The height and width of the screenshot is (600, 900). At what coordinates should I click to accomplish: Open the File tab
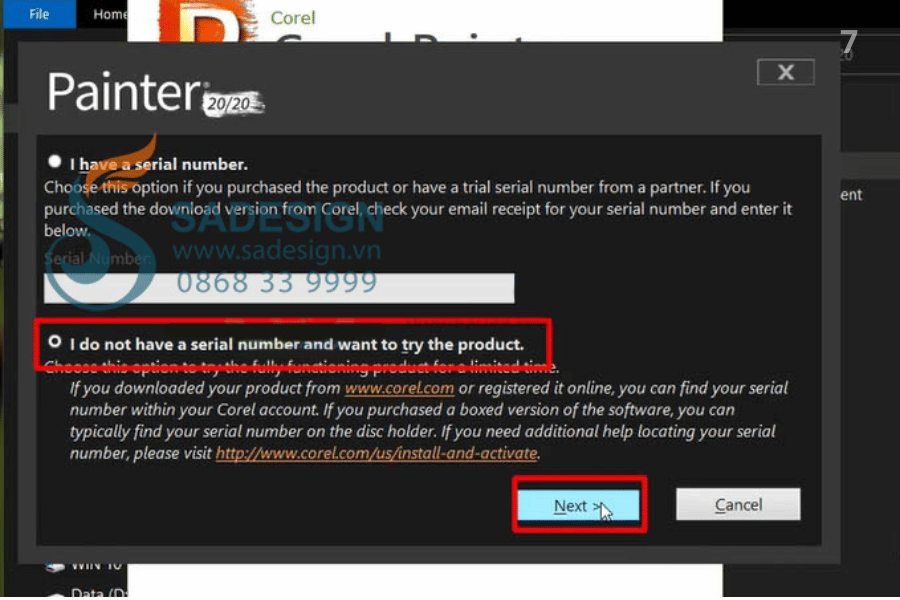(x=39, y=14)
